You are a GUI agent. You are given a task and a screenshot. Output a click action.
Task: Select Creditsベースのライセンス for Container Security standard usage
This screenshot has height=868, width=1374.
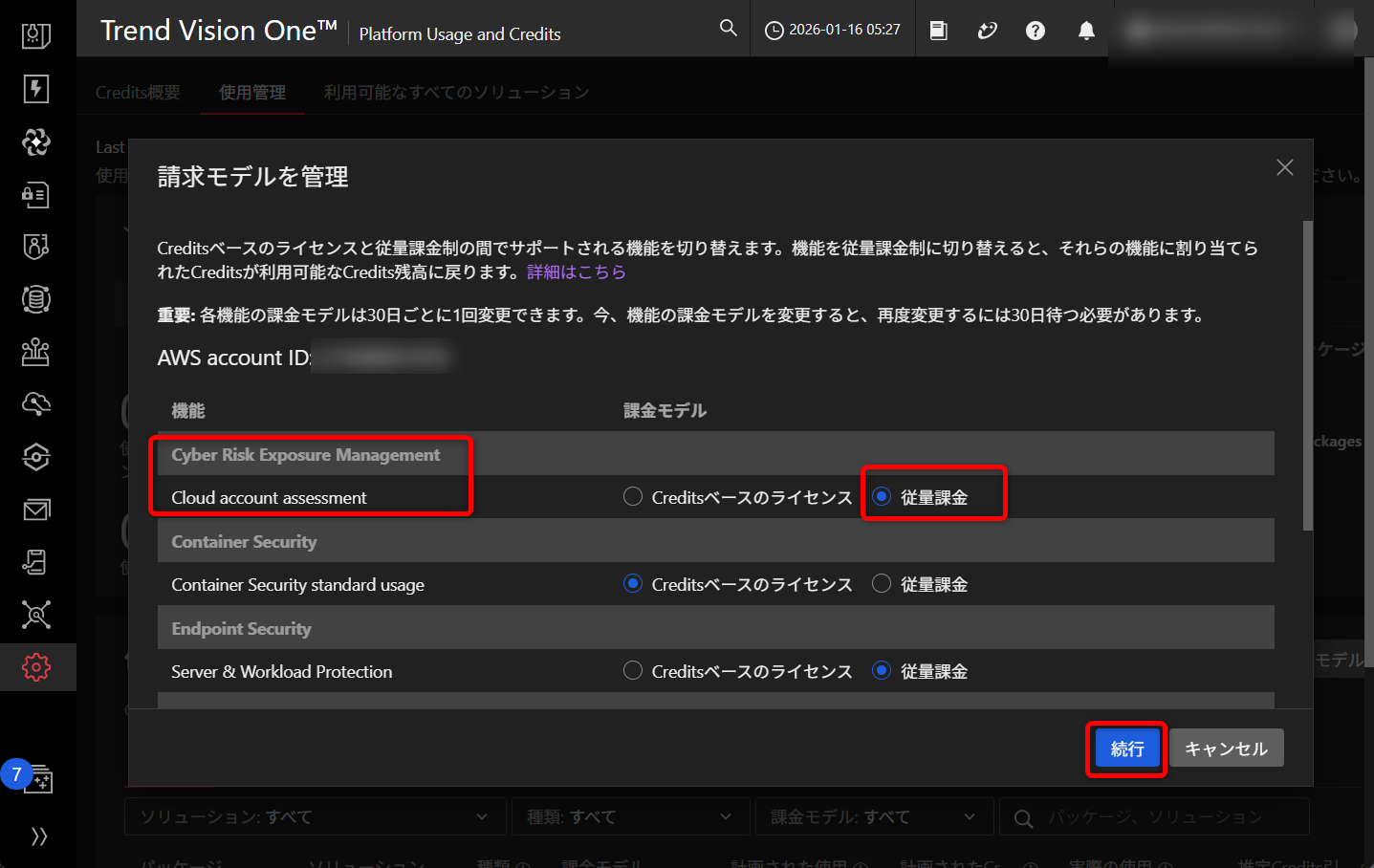coord(633,584)
